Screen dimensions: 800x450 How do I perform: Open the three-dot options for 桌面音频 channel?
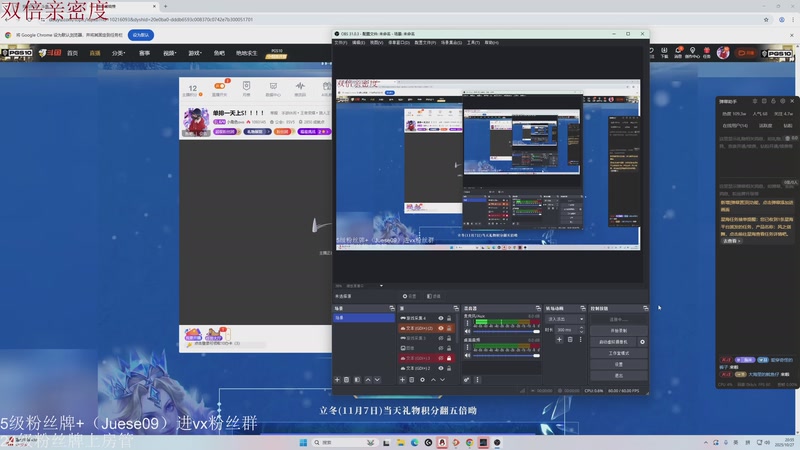coord(467,347)
